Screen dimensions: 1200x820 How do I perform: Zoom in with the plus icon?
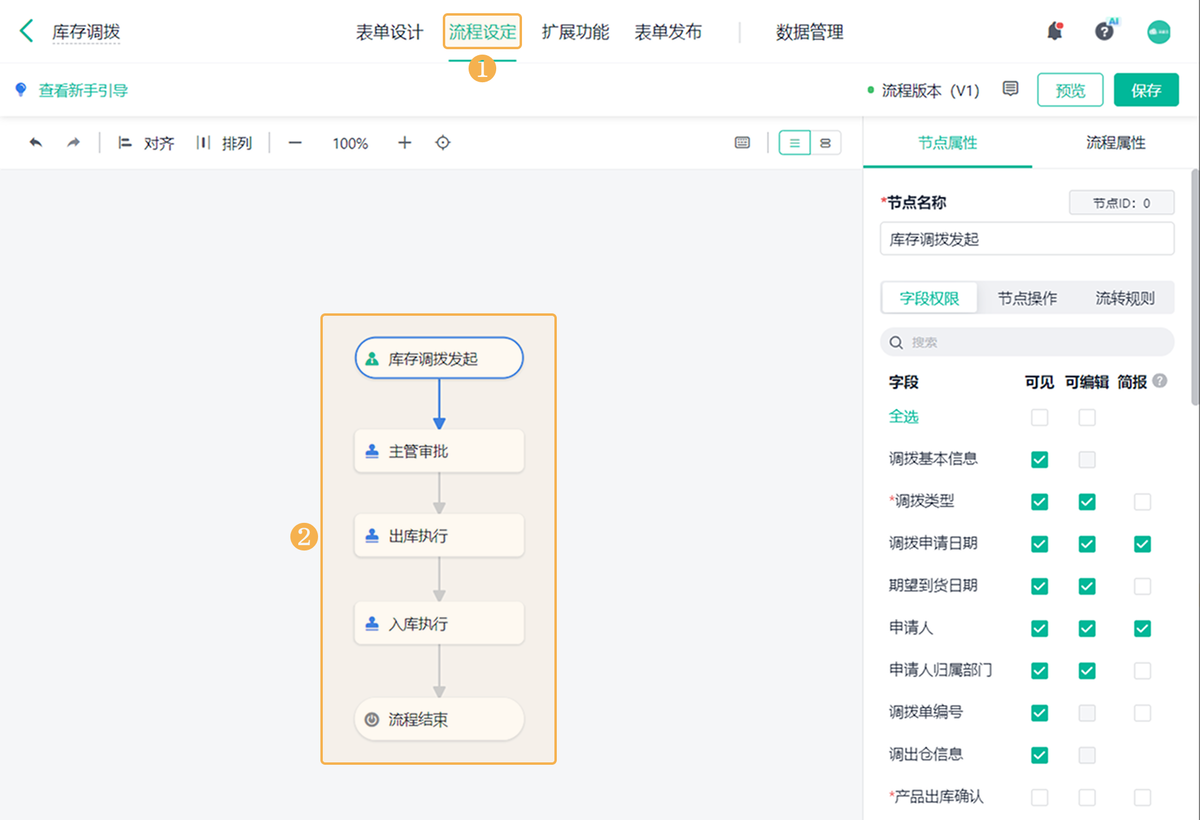404,143
